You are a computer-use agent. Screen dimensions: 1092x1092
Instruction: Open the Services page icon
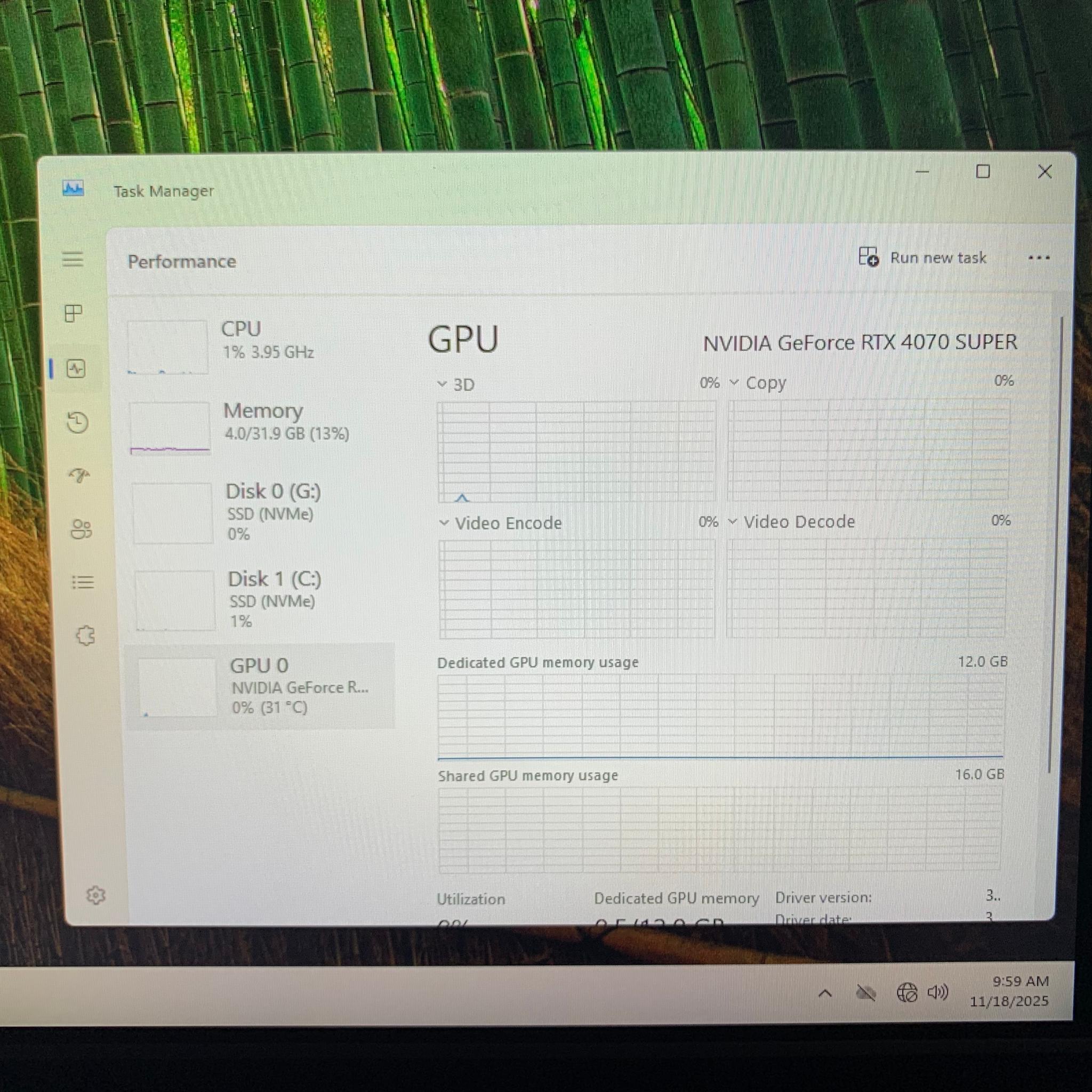pyautogui.click(x=85, y=636)
